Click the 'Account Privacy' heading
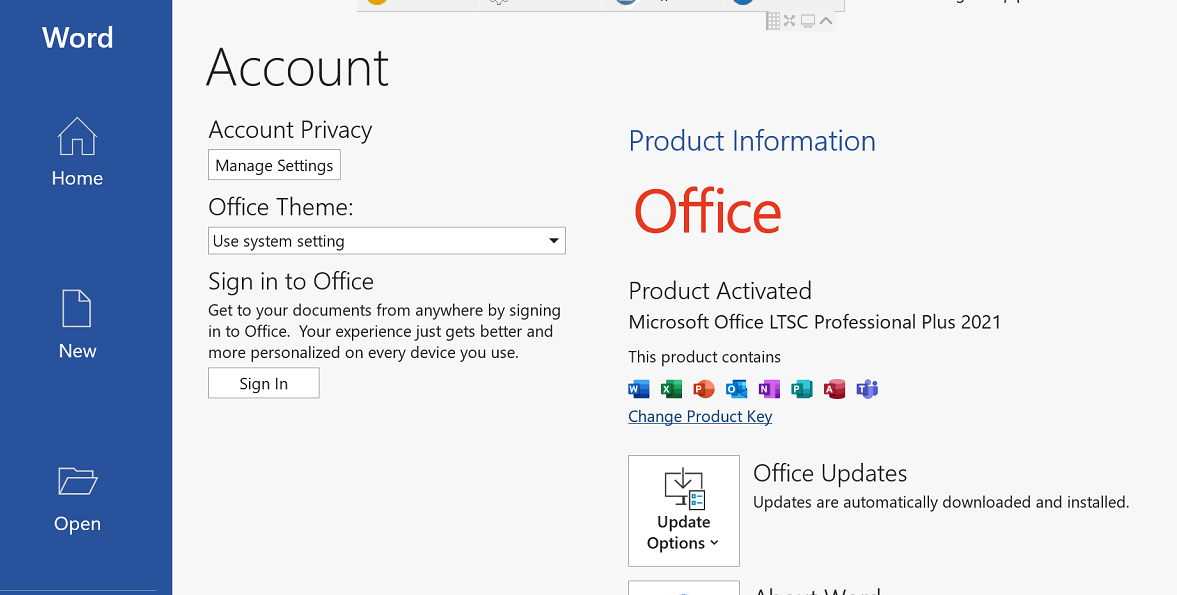 click(290, 130)
